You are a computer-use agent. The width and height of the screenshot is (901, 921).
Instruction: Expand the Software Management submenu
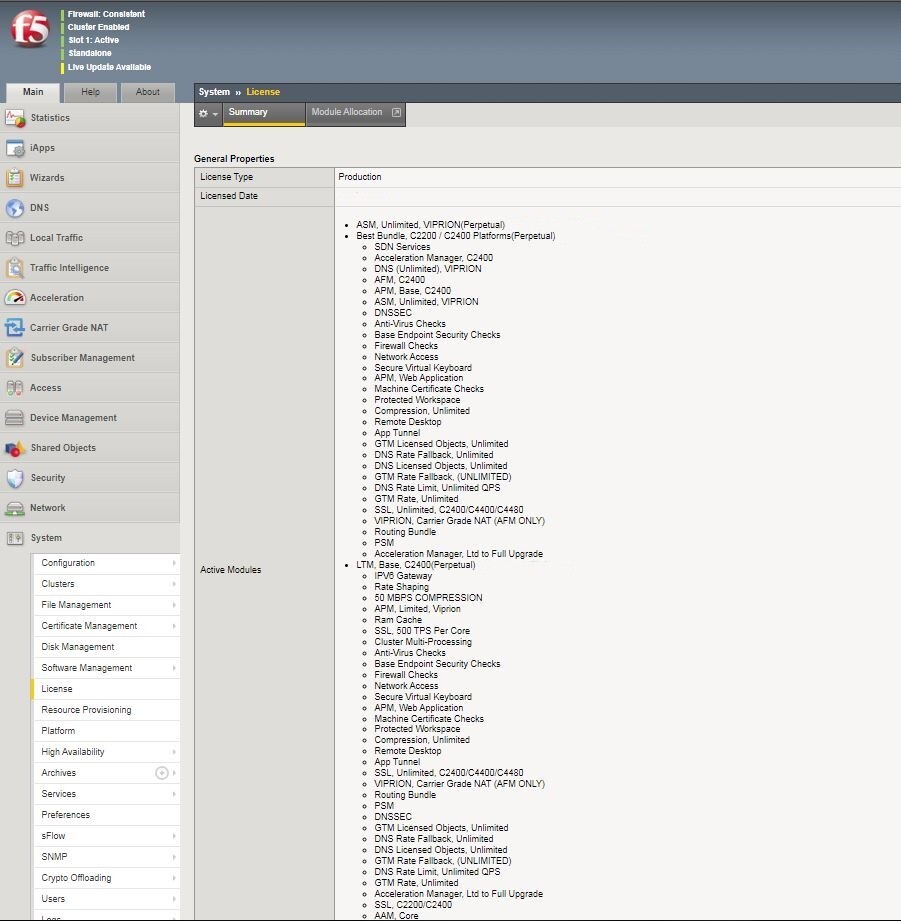pyautogui.click(x=174, y=668)
